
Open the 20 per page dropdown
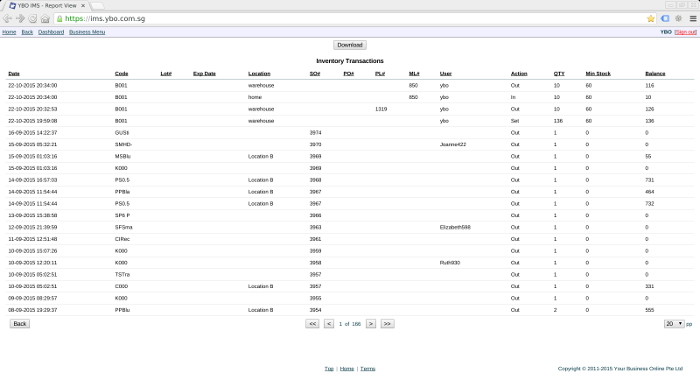tap(674, 324)
